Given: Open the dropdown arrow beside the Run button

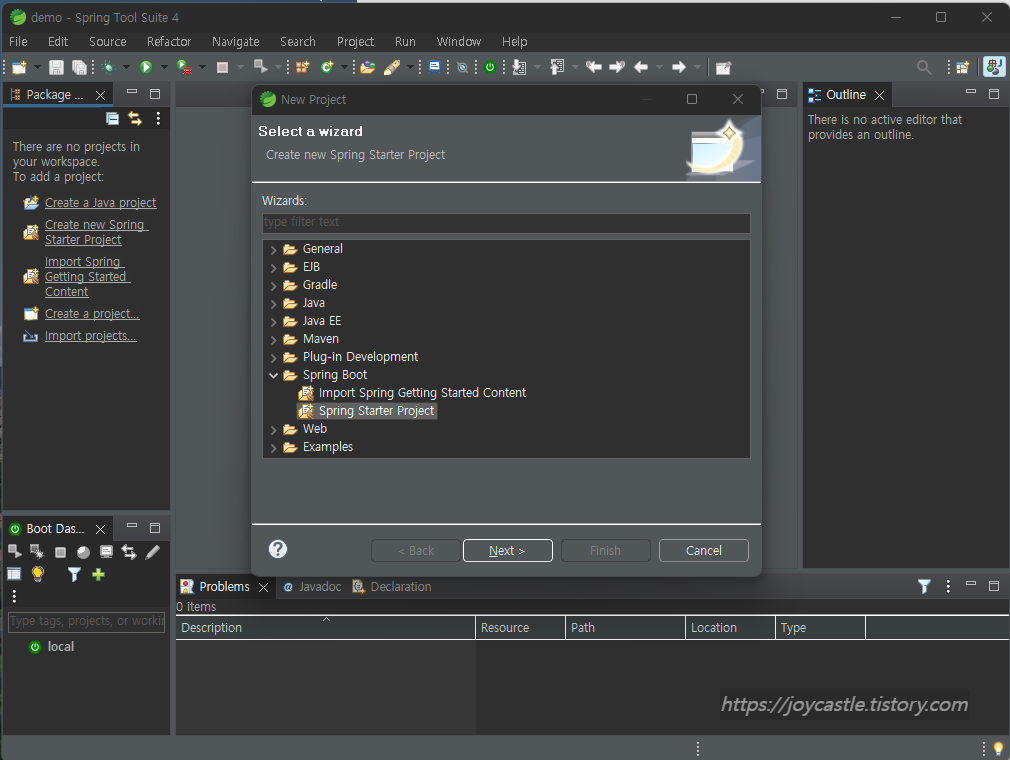Looking at the screenshot, I should click(164, 67).
